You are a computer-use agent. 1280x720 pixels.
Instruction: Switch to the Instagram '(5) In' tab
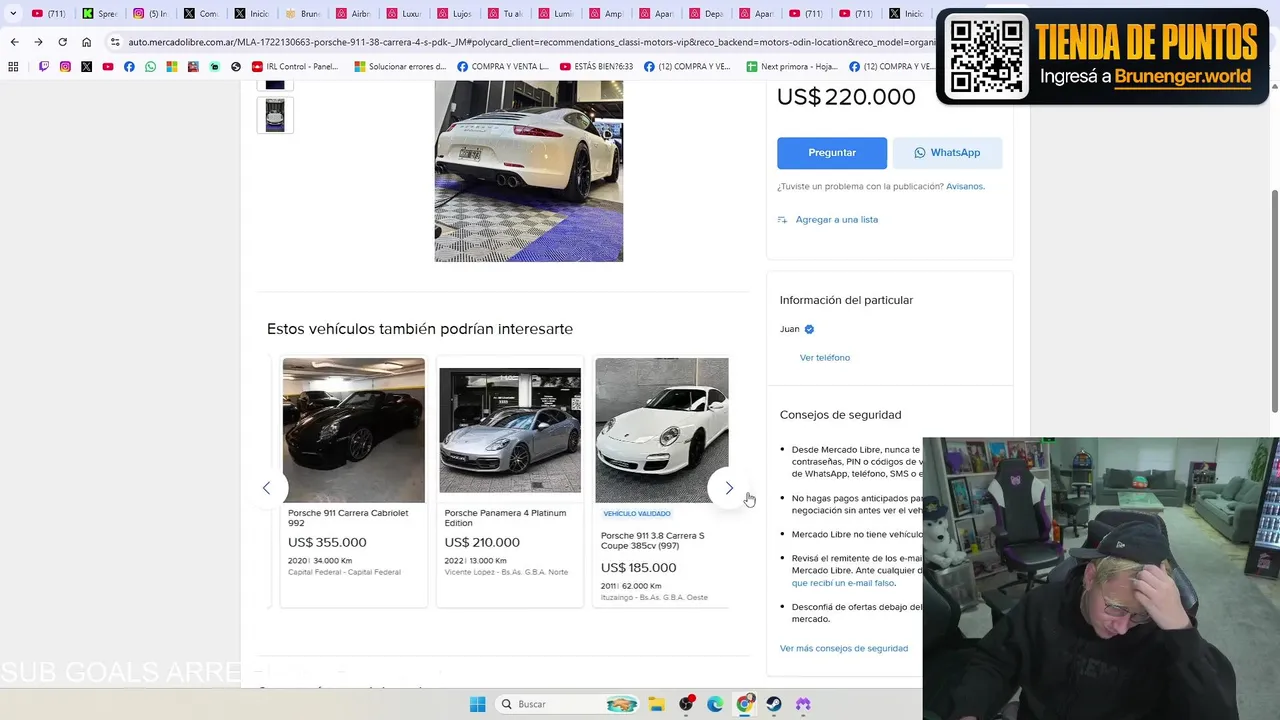[151, 14]
